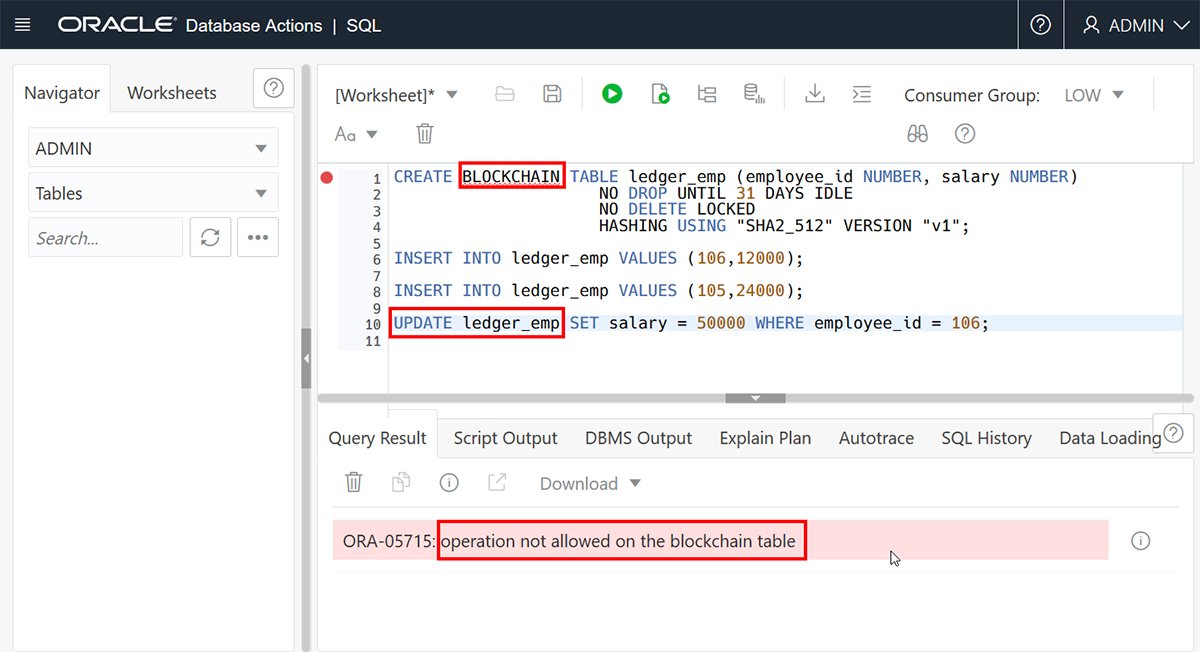Refresh the Navigator tables list
This screenshot has width=1200, height=652.
210,237
